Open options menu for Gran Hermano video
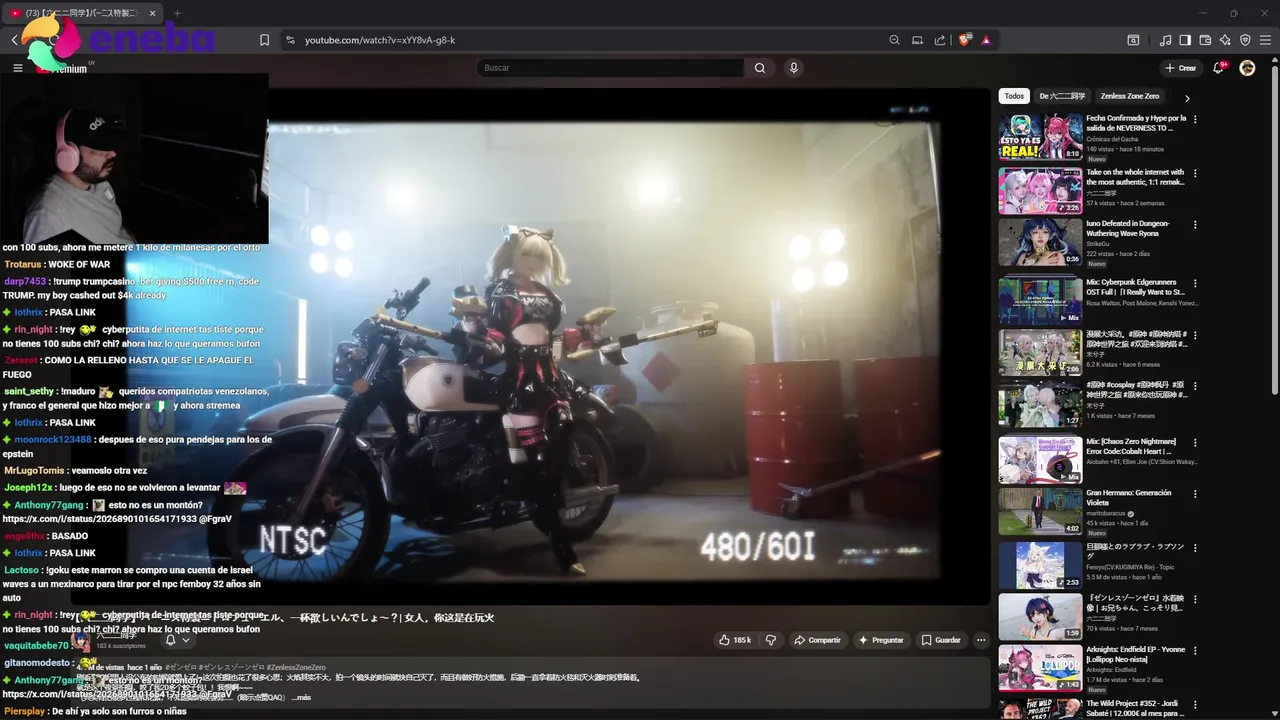This screenshot has height=720, width=1280. 1195,494
